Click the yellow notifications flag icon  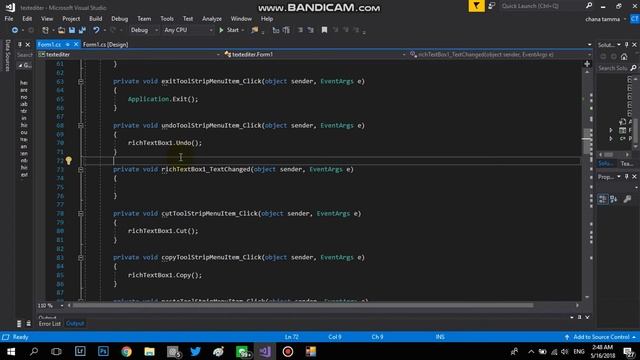pyautogui.click(x=476, y=6)
